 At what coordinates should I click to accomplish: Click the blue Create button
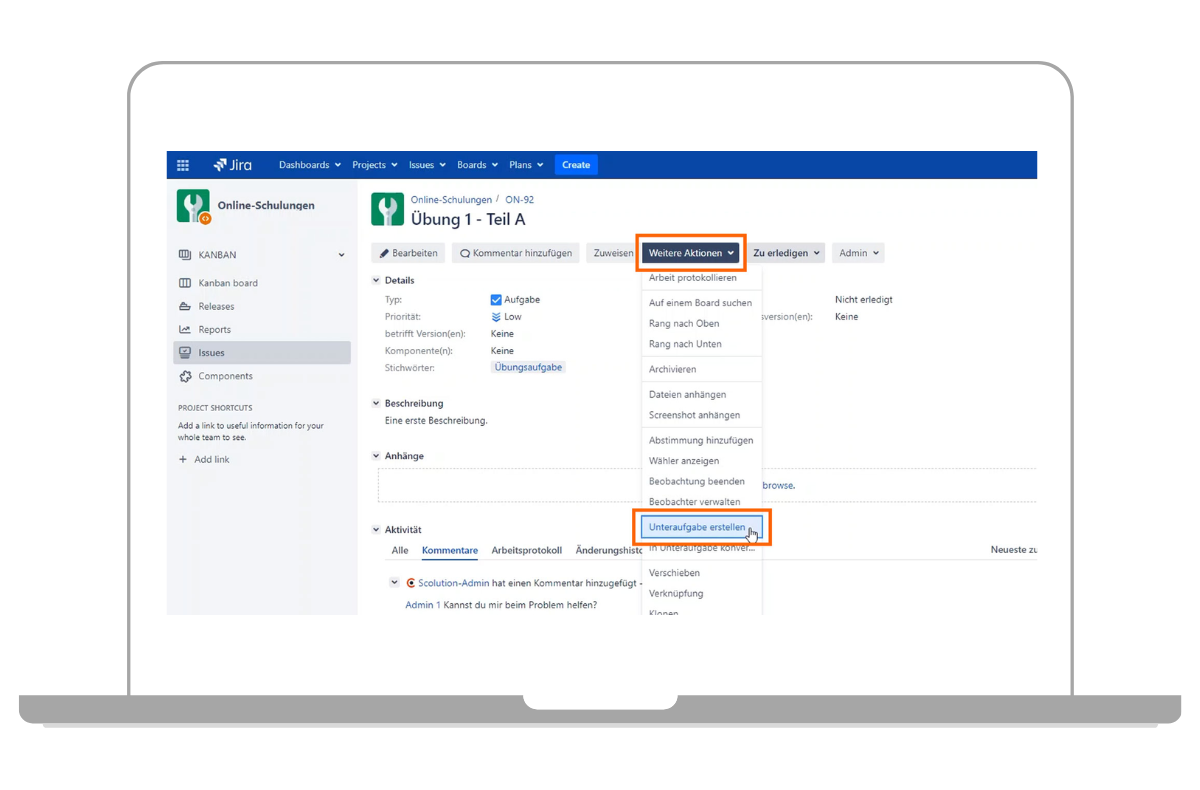tap(576, 165)
